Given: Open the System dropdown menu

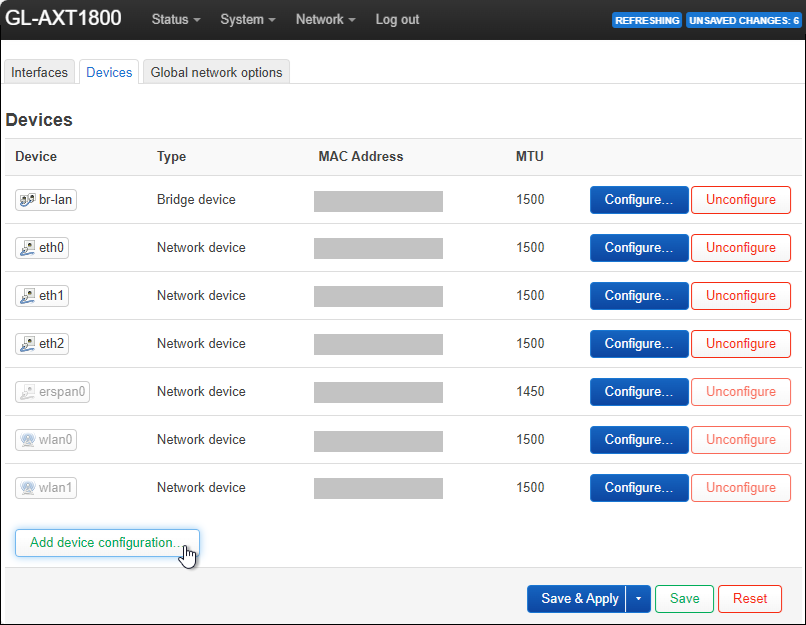Looking at the screenshot, I should pyautogui.click(x=248, y=20).
